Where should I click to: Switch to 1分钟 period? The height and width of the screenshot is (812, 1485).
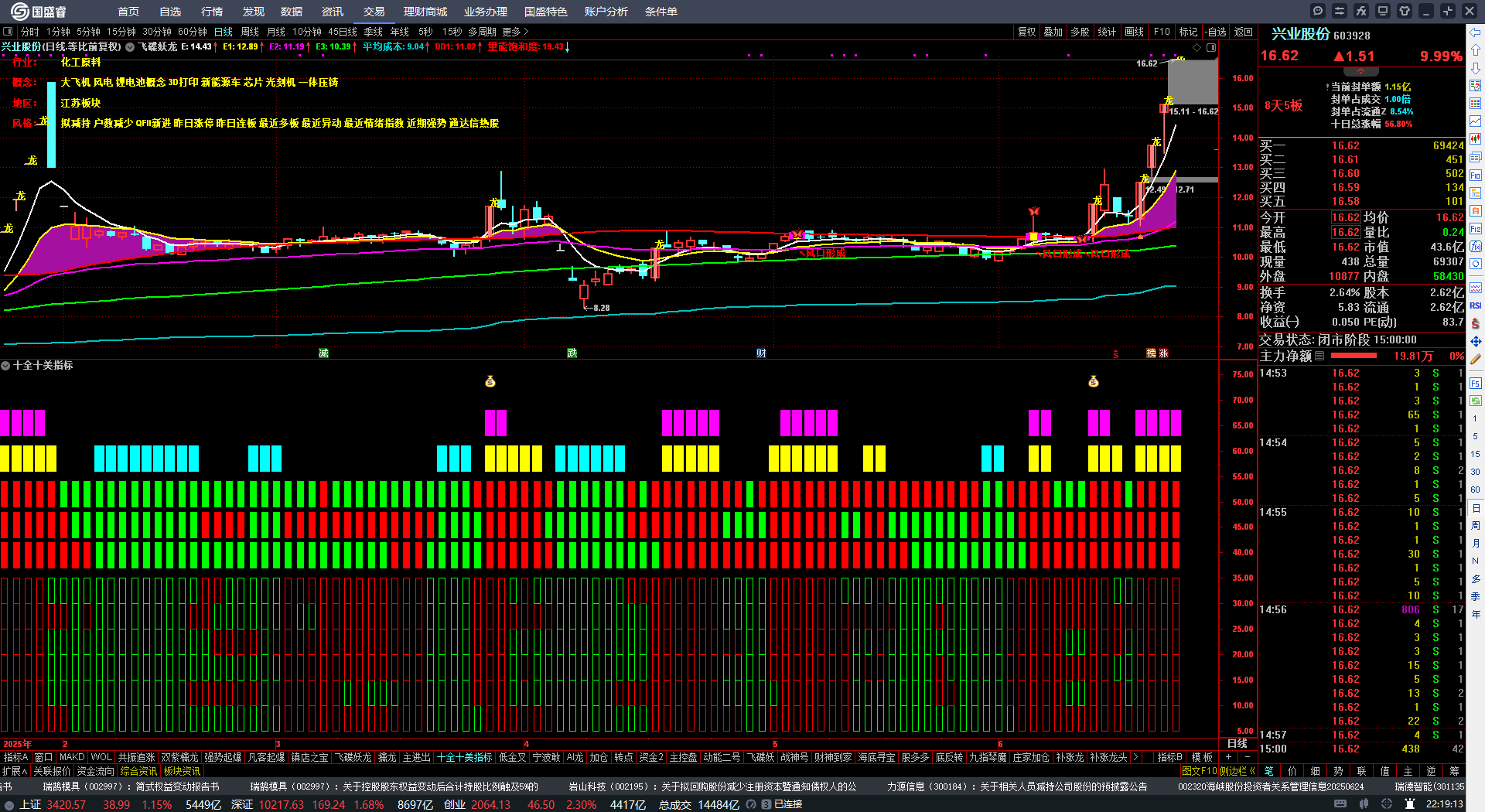coord(58,32)
